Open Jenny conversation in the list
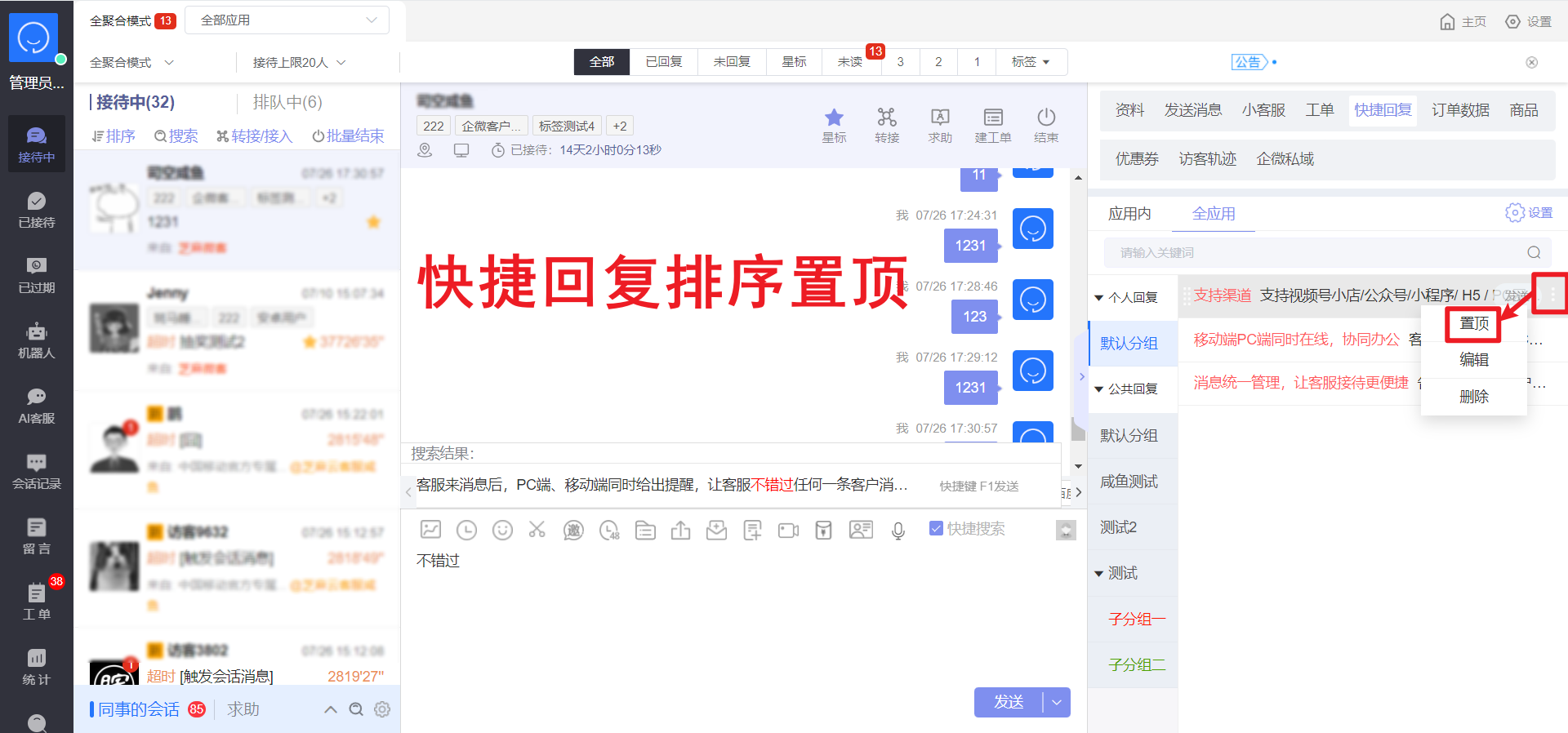The height and width of the screenshot is (733, 1568). point(237,331)
